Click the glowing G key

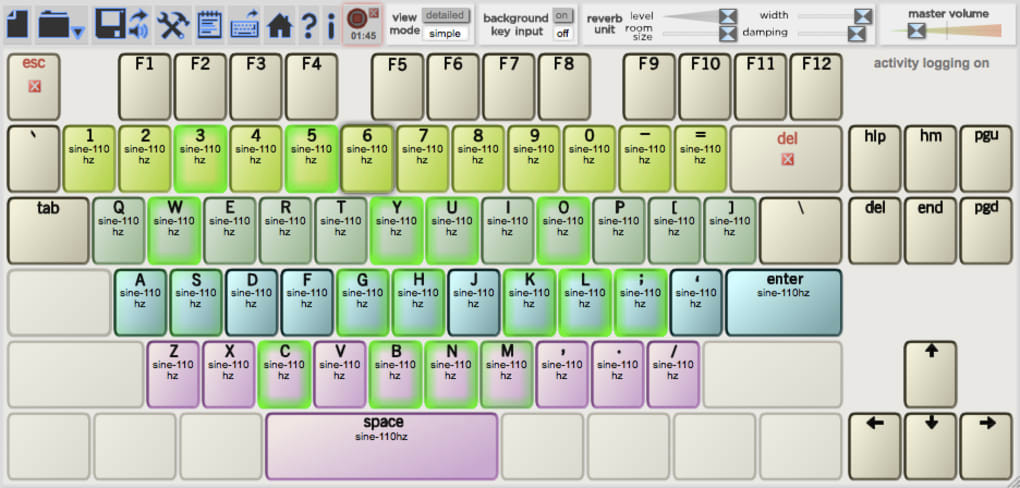point(362,303)
